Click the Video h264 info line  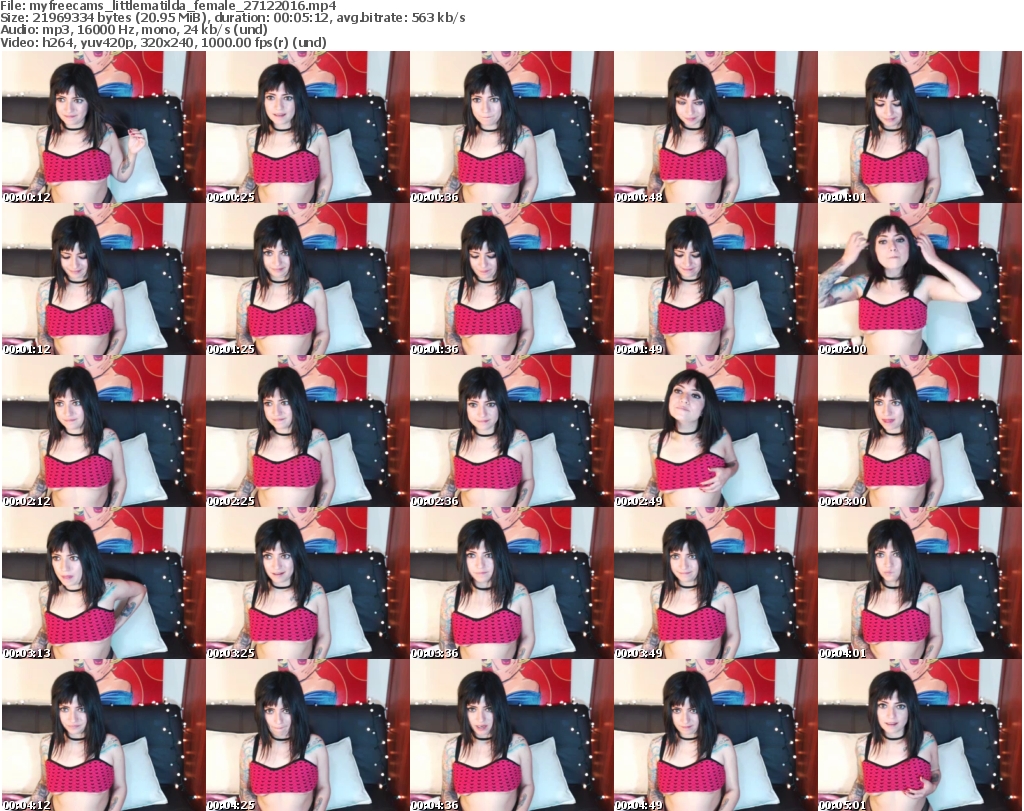[x=163, y=42]
